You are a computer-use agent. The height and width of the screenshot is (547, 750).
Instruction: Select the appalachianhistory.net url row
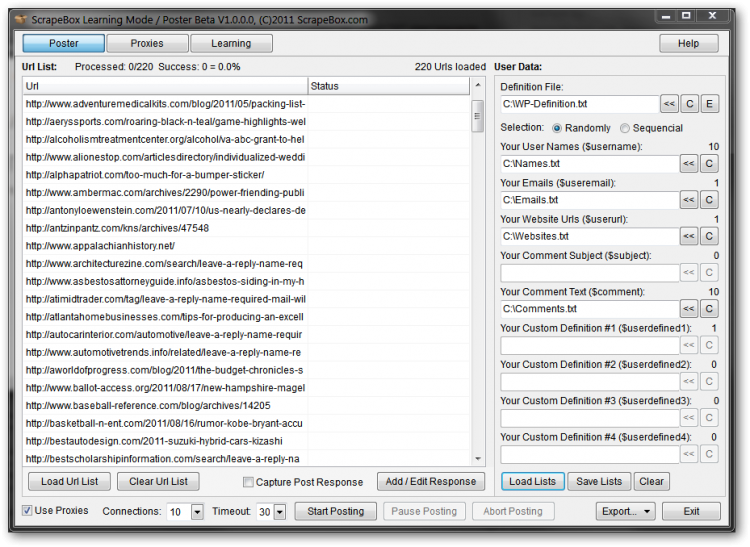[246, 246]
